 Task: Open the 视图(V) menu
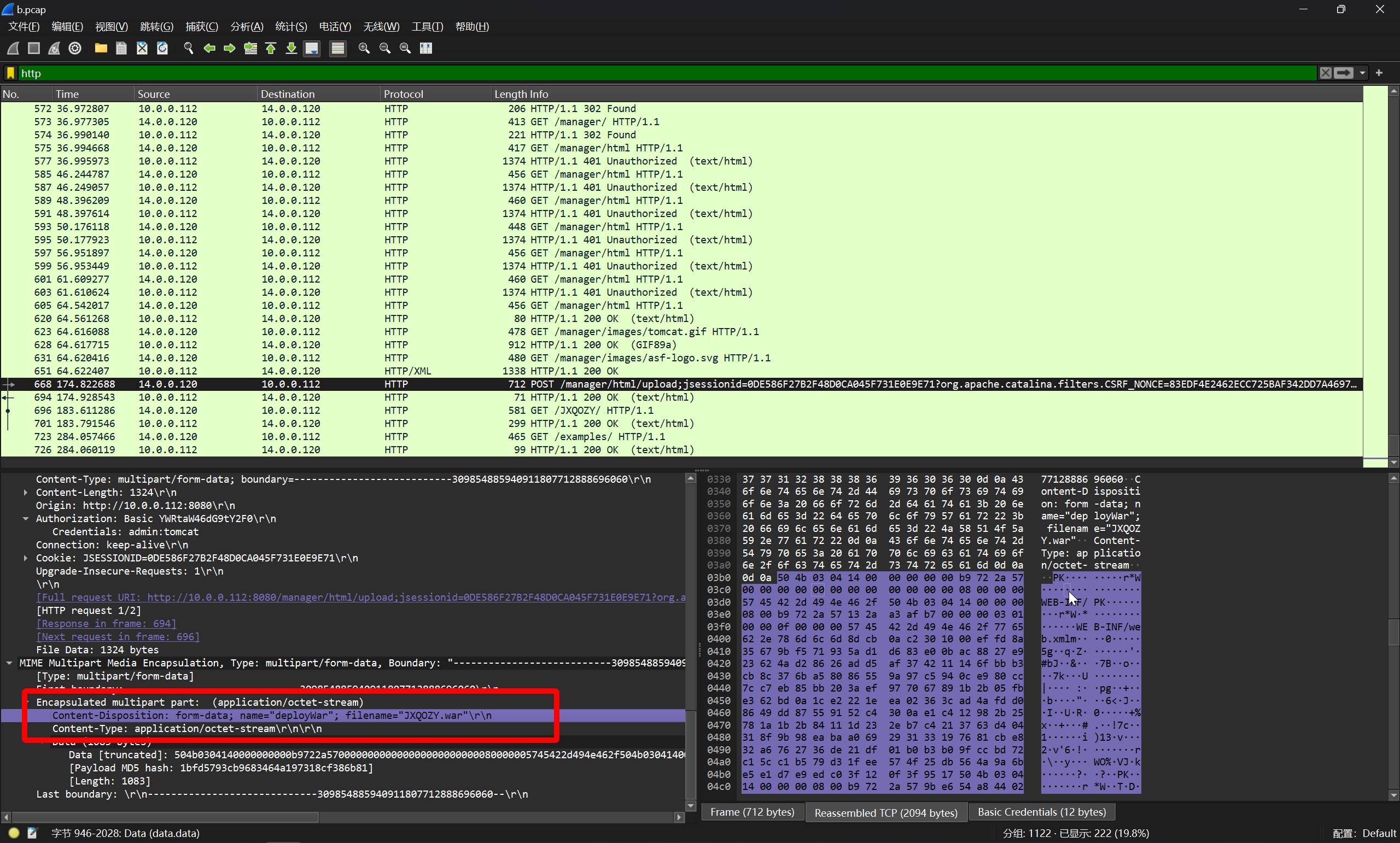tap(112, 27)
